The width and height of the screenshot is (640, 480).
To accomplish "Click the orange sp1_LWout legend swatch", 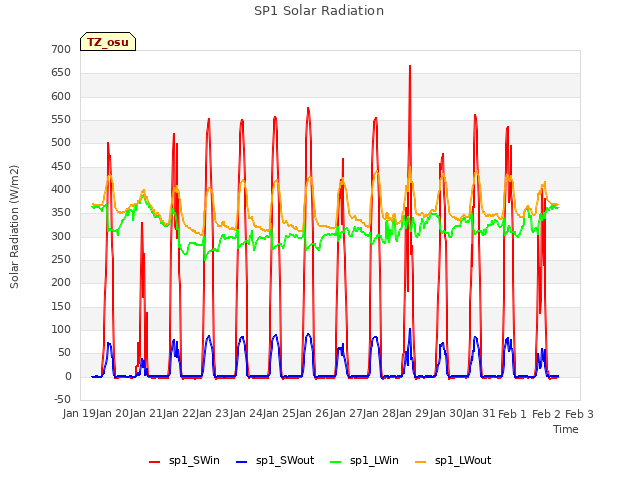I will point(420,462).
